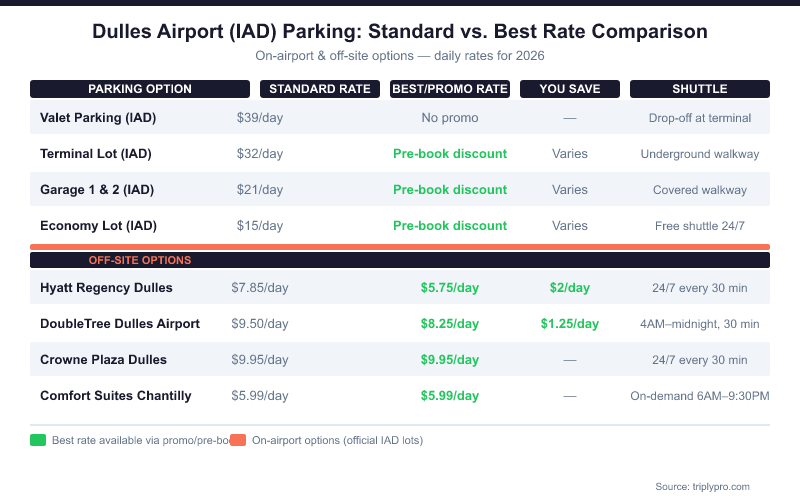This screenshot has height=500, width=800.
Task: Click the $2/day savings for Hyatt Regency
Action: point(570,288)
